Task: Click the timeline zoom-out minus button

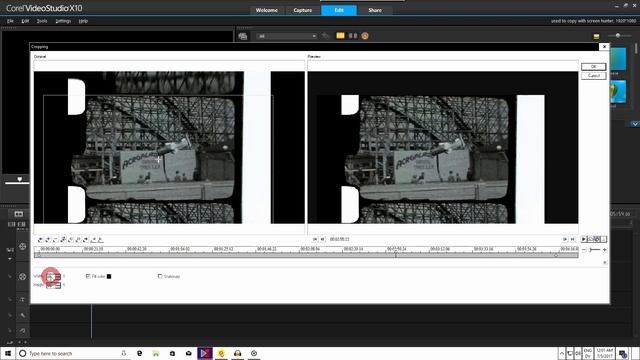Action: tap(584, 250)
